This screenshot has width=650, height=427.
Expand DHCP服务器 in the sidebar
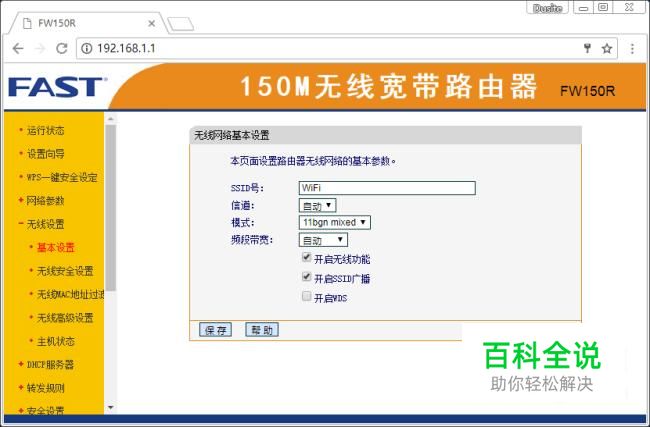[x=50, y=365]
